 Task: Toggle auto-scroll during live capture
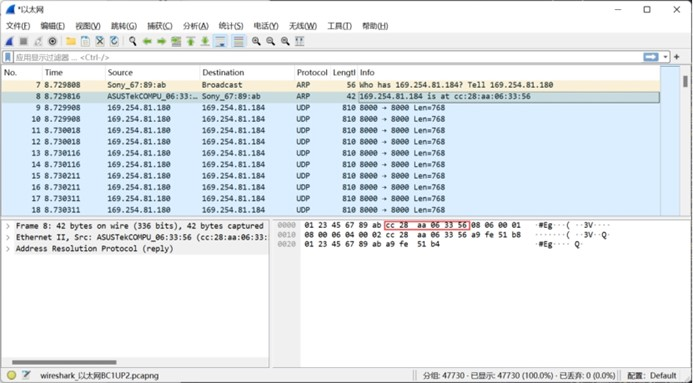coord(220,42)
